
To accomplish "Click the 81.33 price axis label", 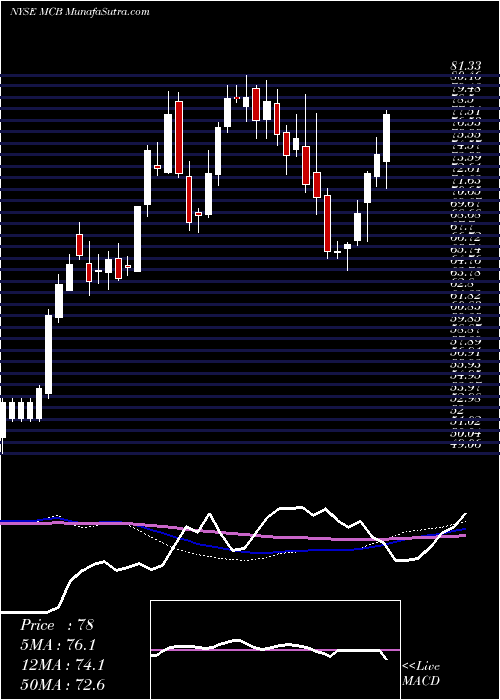I will pos(466,67).
